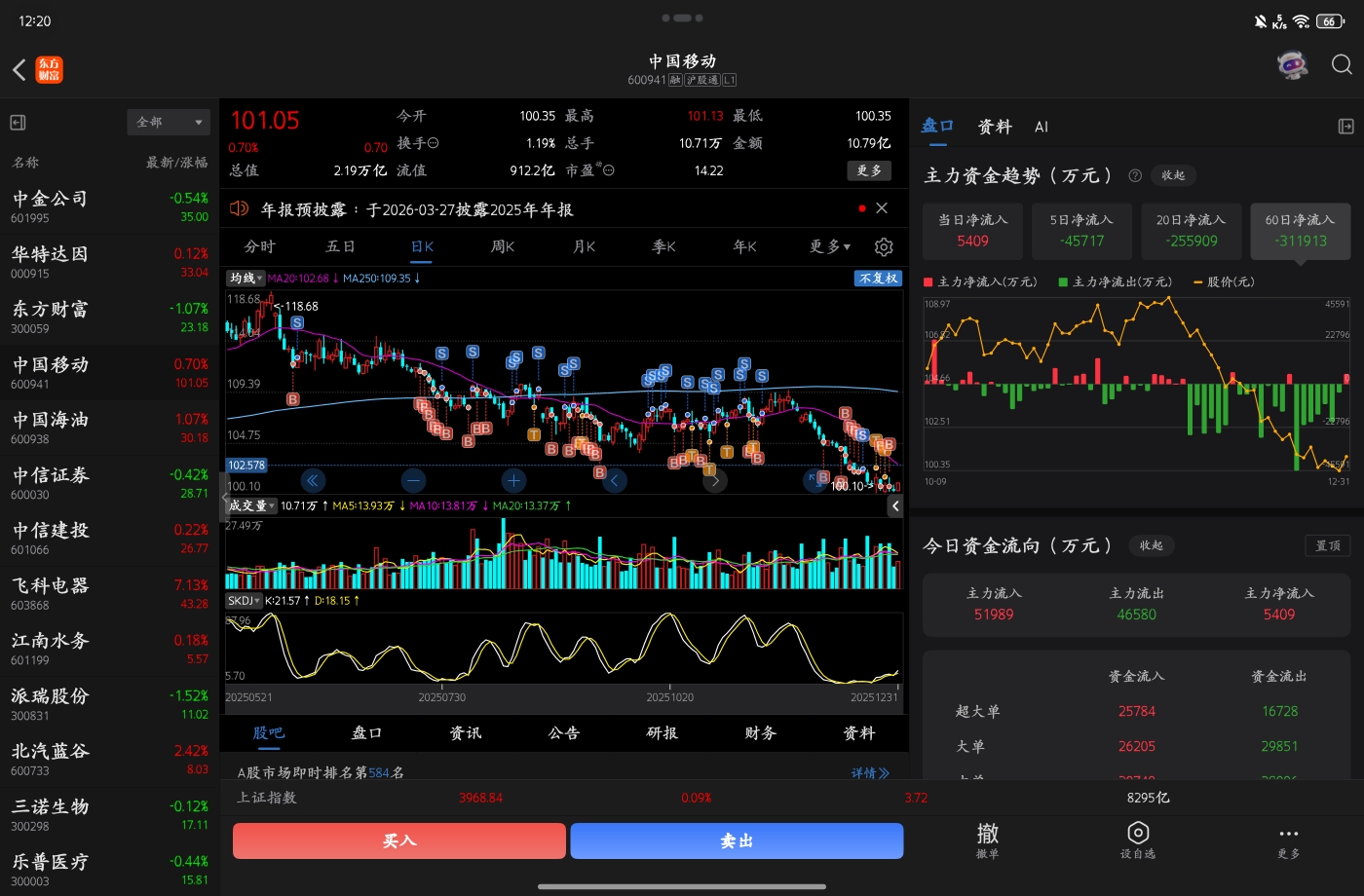Viewport: 1364px width, 896px height.
Task: Open the bottom-right 更多 three-dots menu
Action: tap(1289, 841)
